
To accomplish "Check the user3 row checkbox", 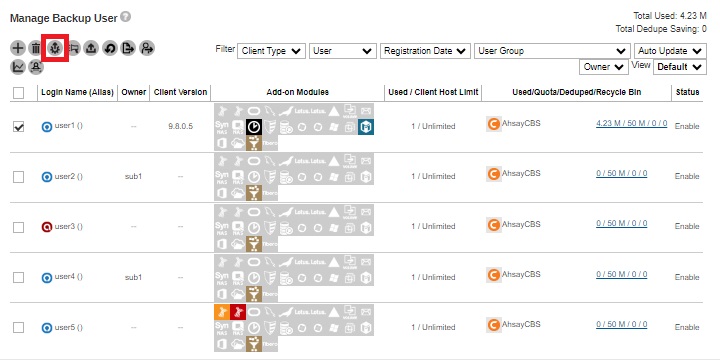I will [18, 227].
